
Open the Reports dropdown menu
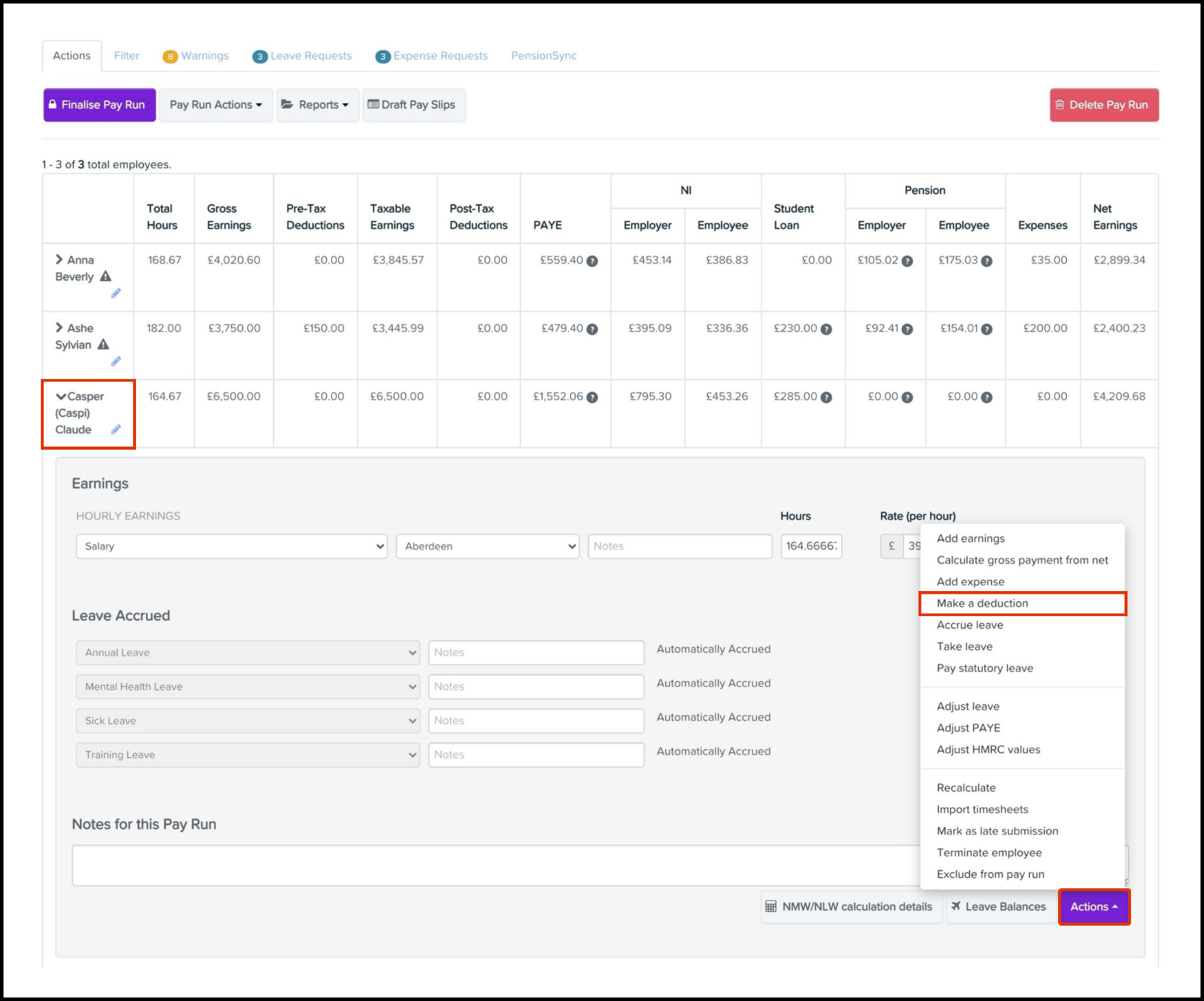pos(317,105)
